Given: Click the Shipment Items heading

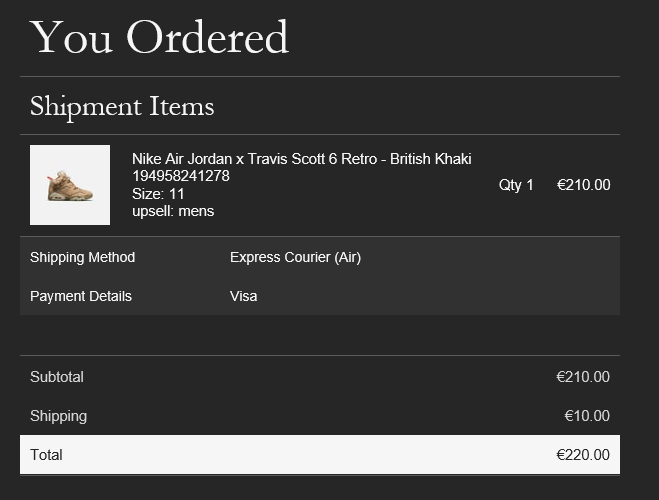Looking at the screenshot, I should 122,107.
